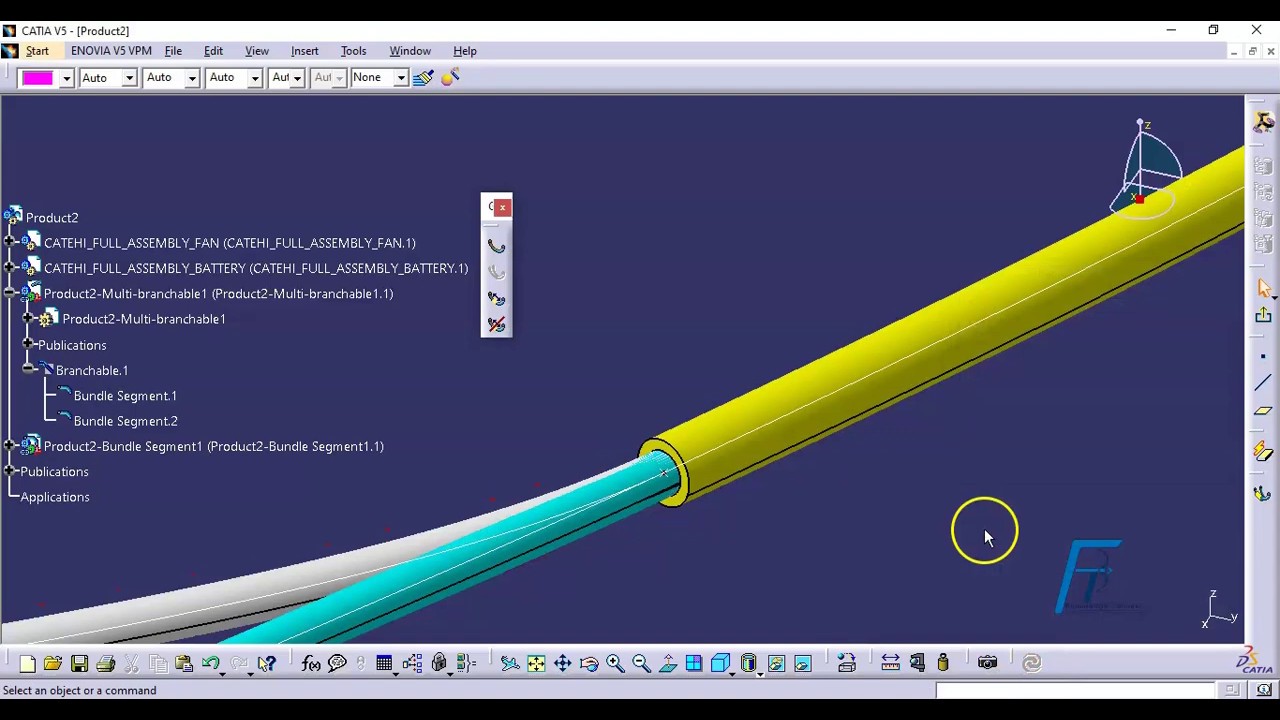Screen dimensions: 1280x720
Task: Click the Fit All In icon
Action: click(x=536, y=663)
